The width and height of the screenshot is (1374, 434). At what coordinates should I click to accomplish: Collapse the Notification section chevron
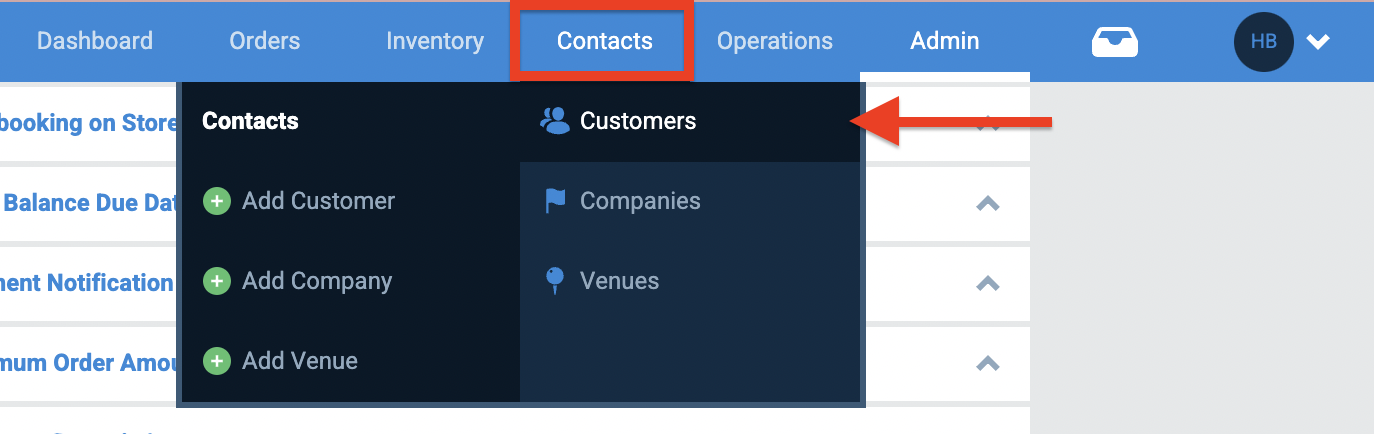[988, 283]
